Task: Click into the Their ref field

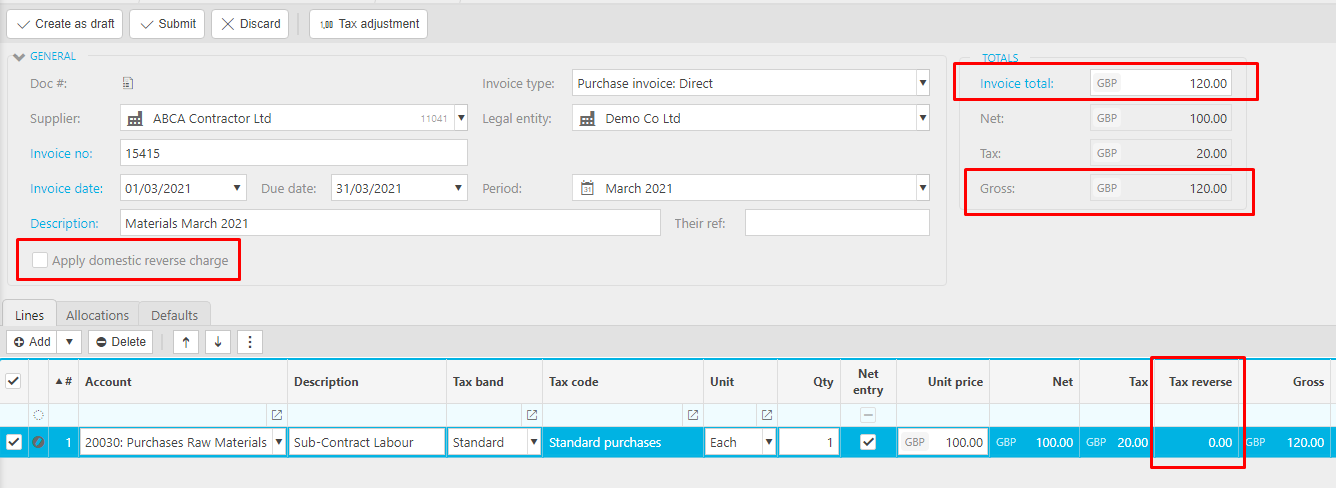Action: (x=836, y=223)
